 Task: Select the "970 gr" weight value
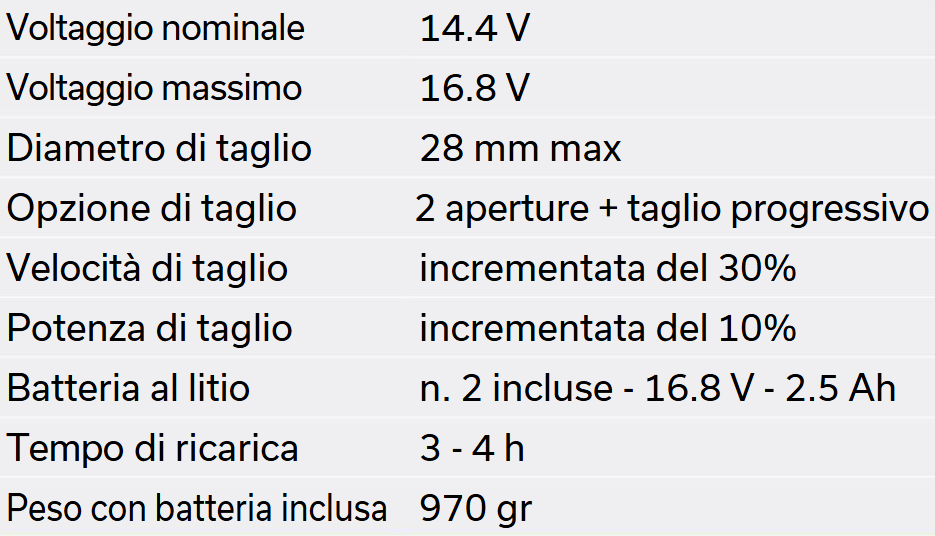click(x=475, y=508)
